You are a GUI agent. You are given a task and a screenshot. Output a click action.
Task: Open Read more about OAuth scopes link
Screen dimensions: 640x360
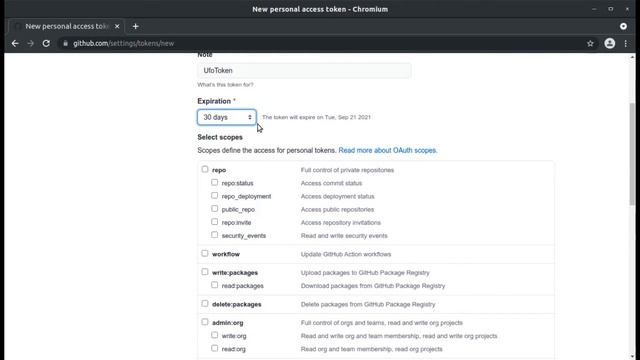[388, 150]
